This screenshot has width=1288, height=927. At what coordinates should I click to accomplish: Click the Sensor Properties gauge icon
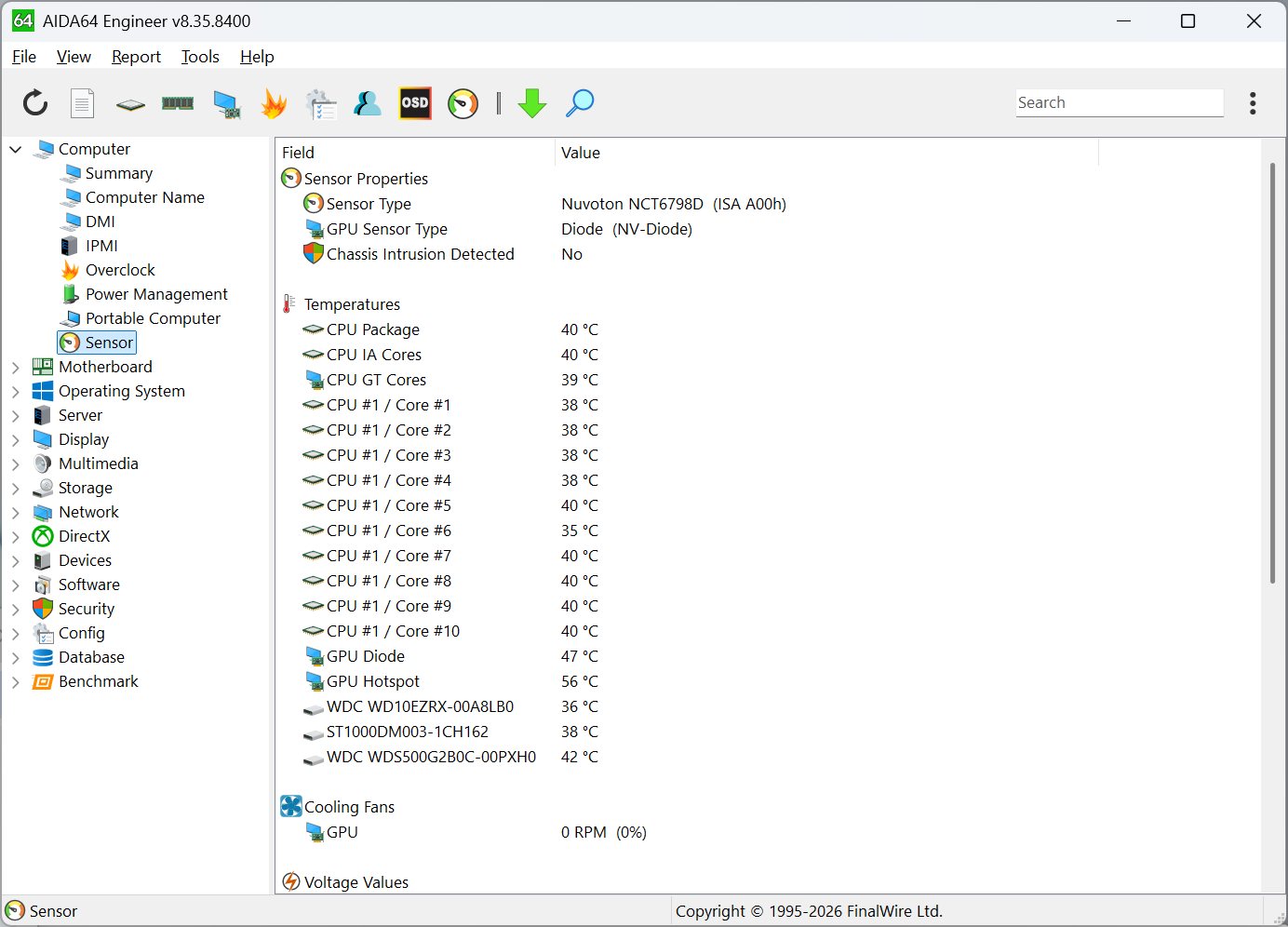(x=291, y=178)
